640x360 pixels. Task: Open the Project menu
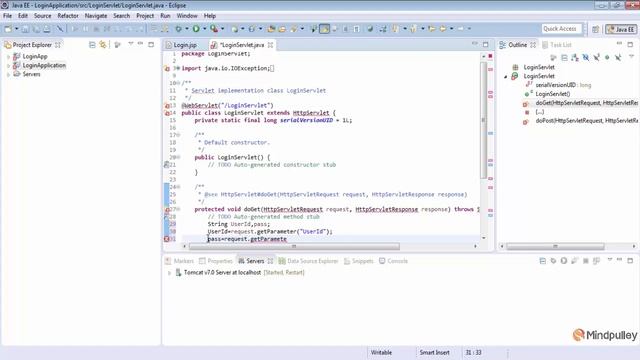coord(145,16)
